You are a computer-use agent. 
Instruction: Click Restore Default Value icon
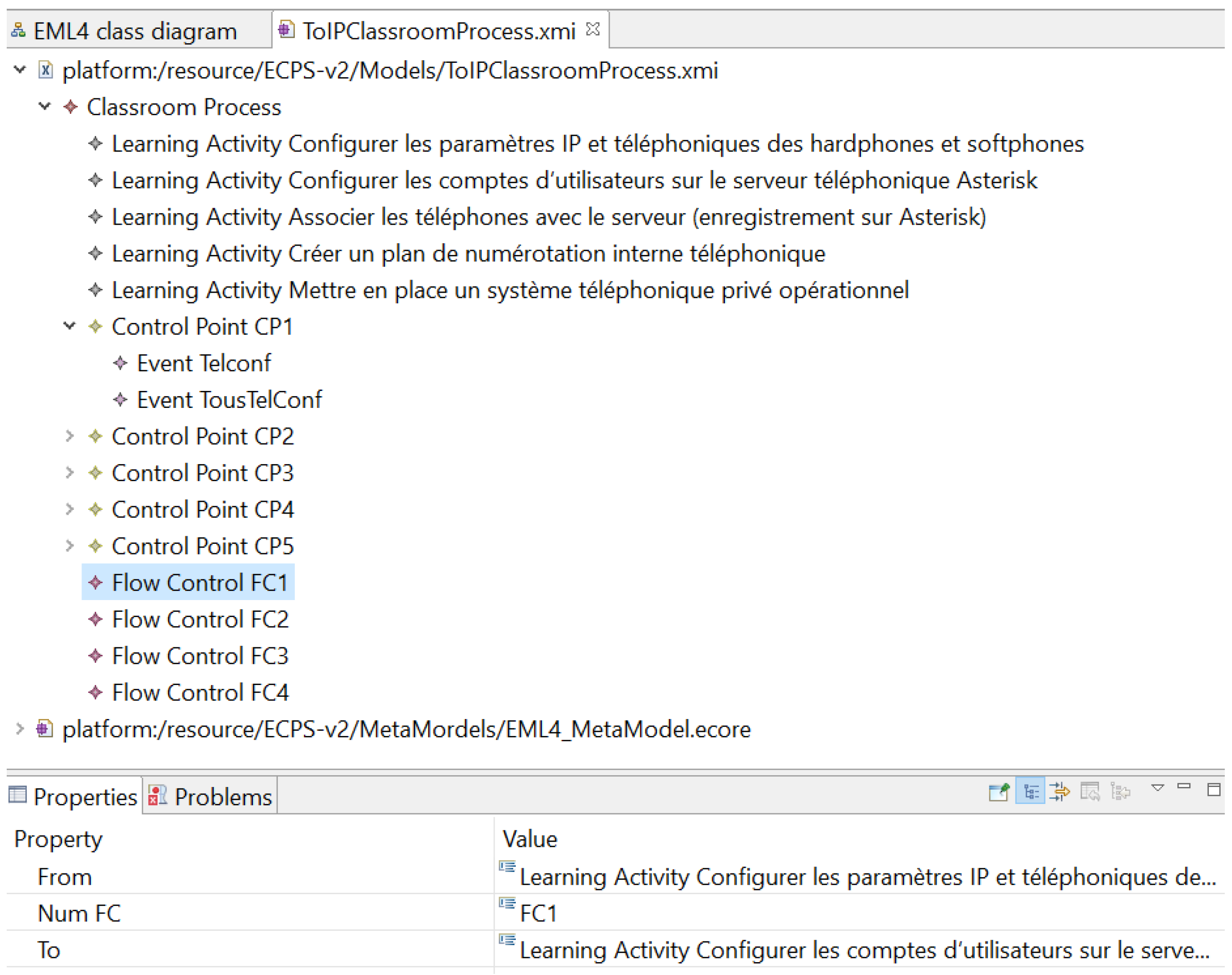1089,792
